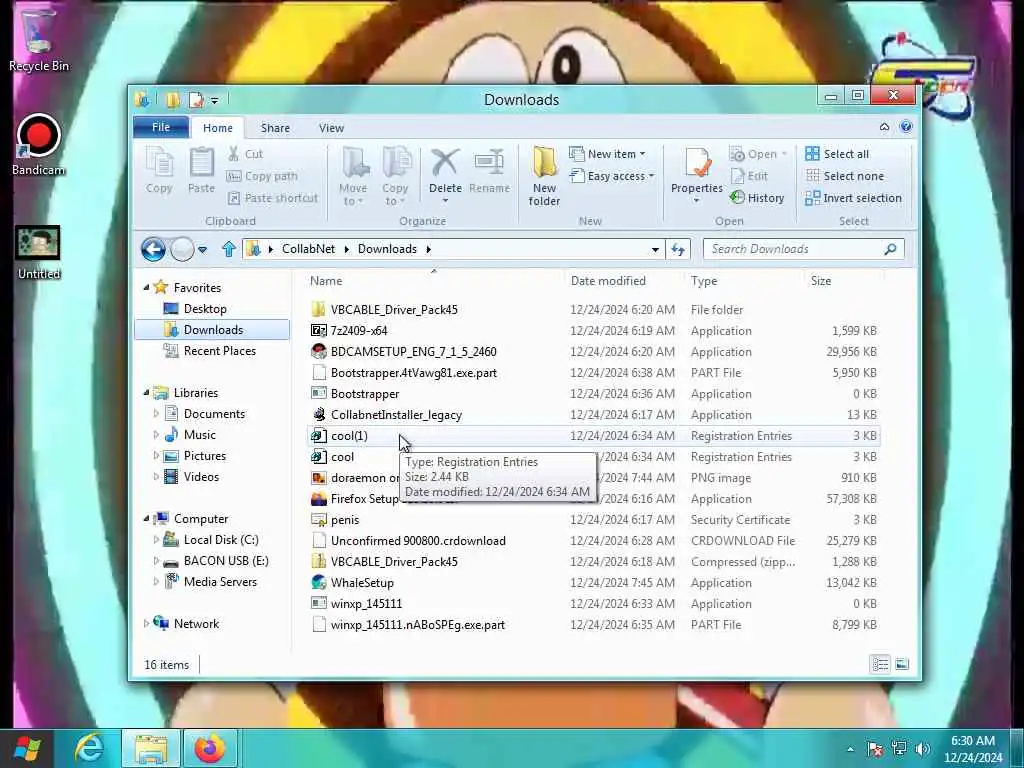Expand the Documents library node
This screenshot has height=768, width=1024.
click(156, 413)
